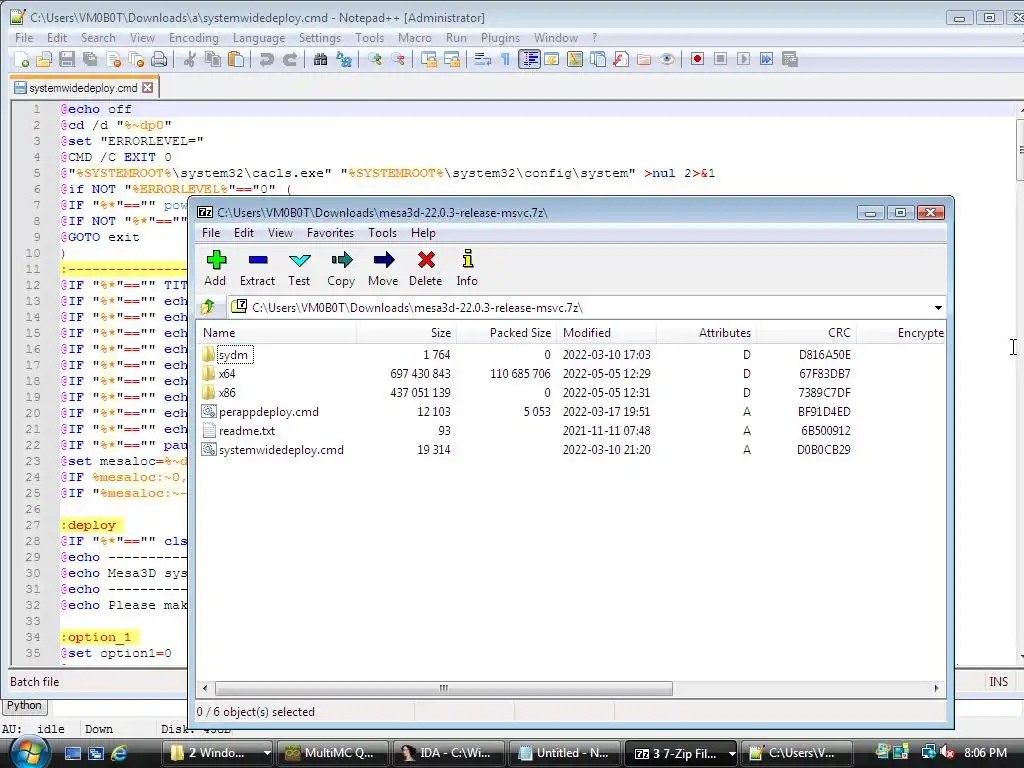
Task: Click Notepad++ Redo icon
Action: (x=289, y=60)
